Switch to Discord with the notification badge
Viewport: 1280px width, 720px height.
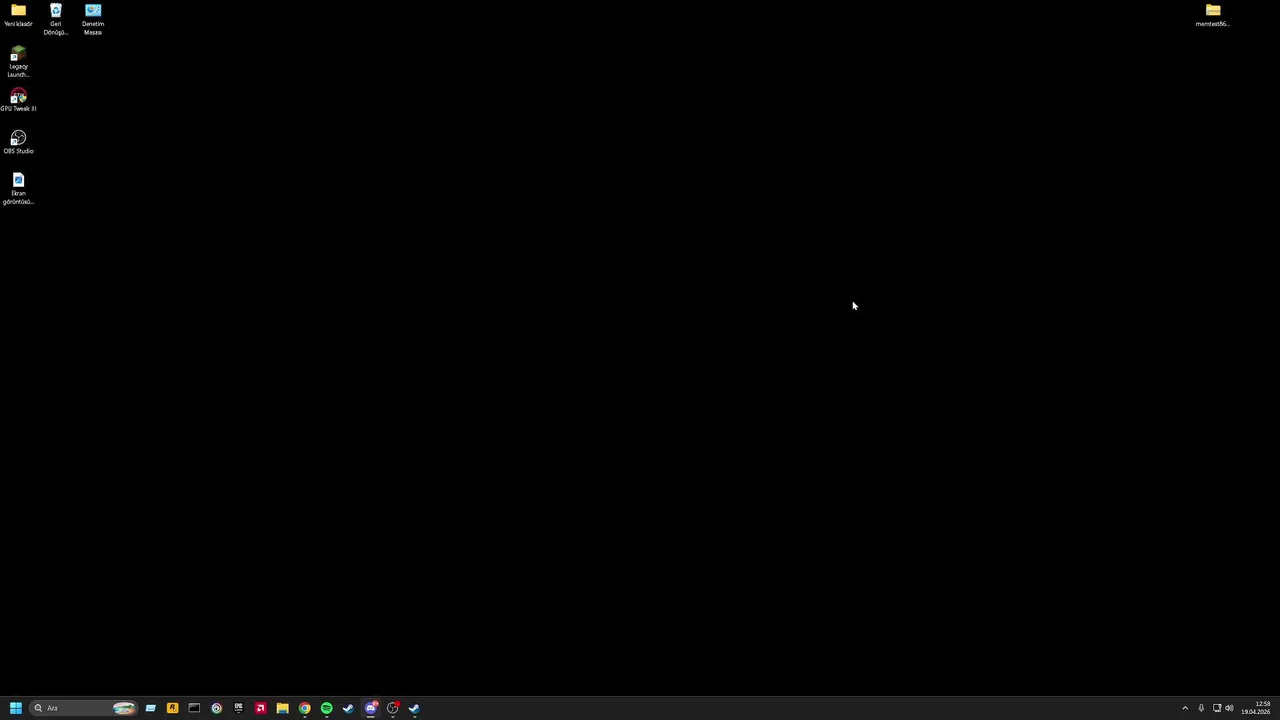click(370, 708)
